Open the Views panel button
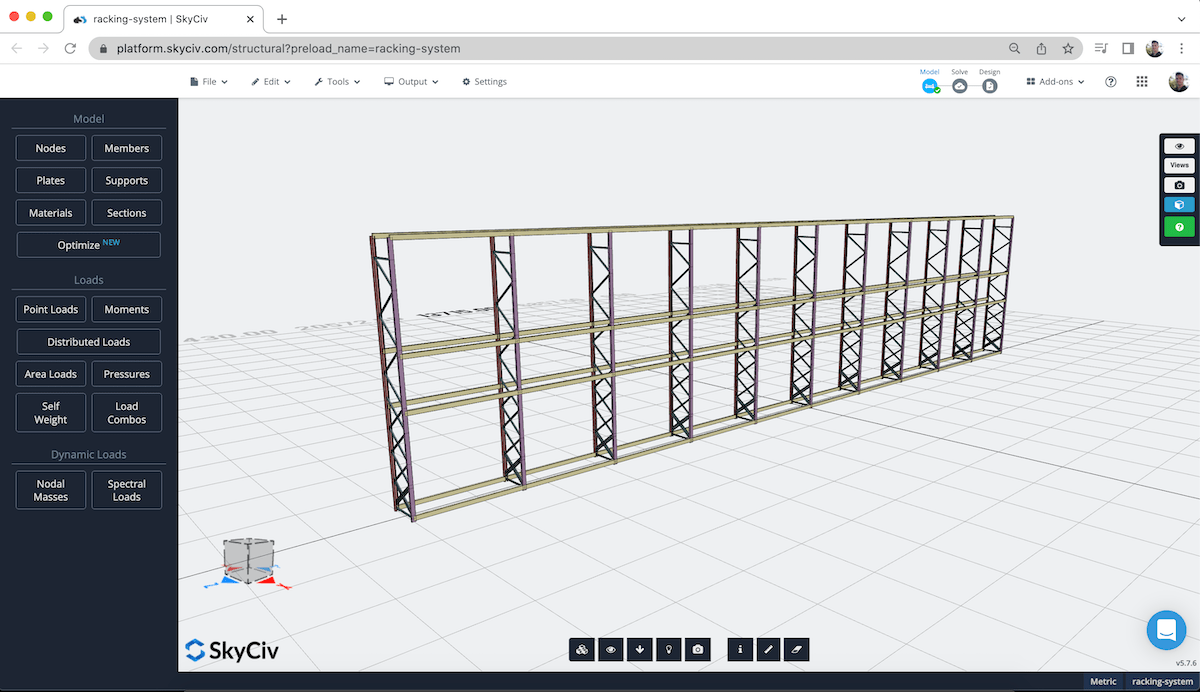 coord(1179,165)
